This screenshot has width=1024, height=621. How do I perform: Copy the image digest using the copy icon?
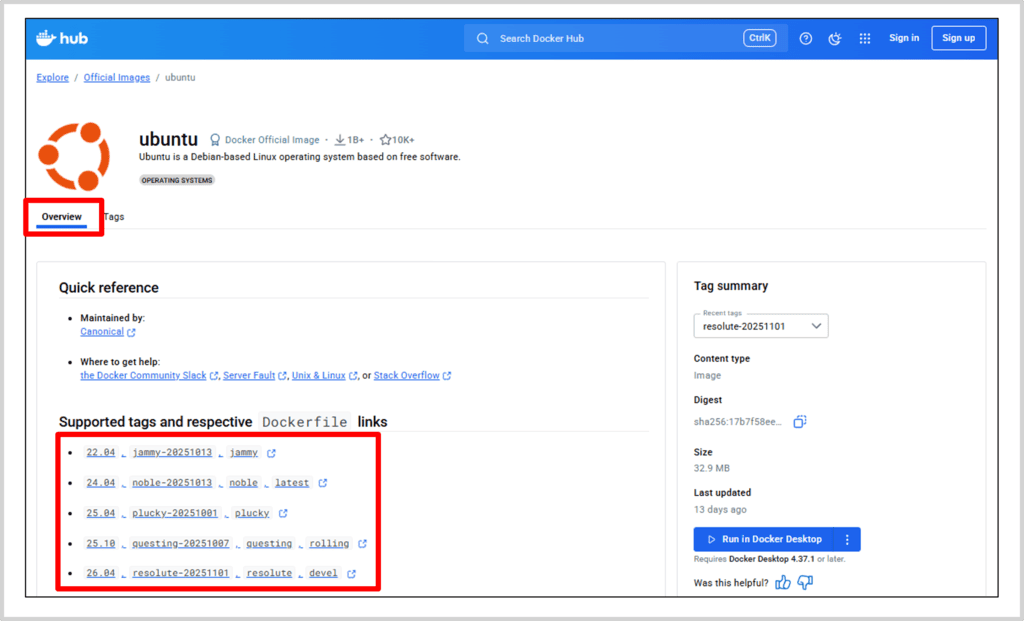click(798, 421)
